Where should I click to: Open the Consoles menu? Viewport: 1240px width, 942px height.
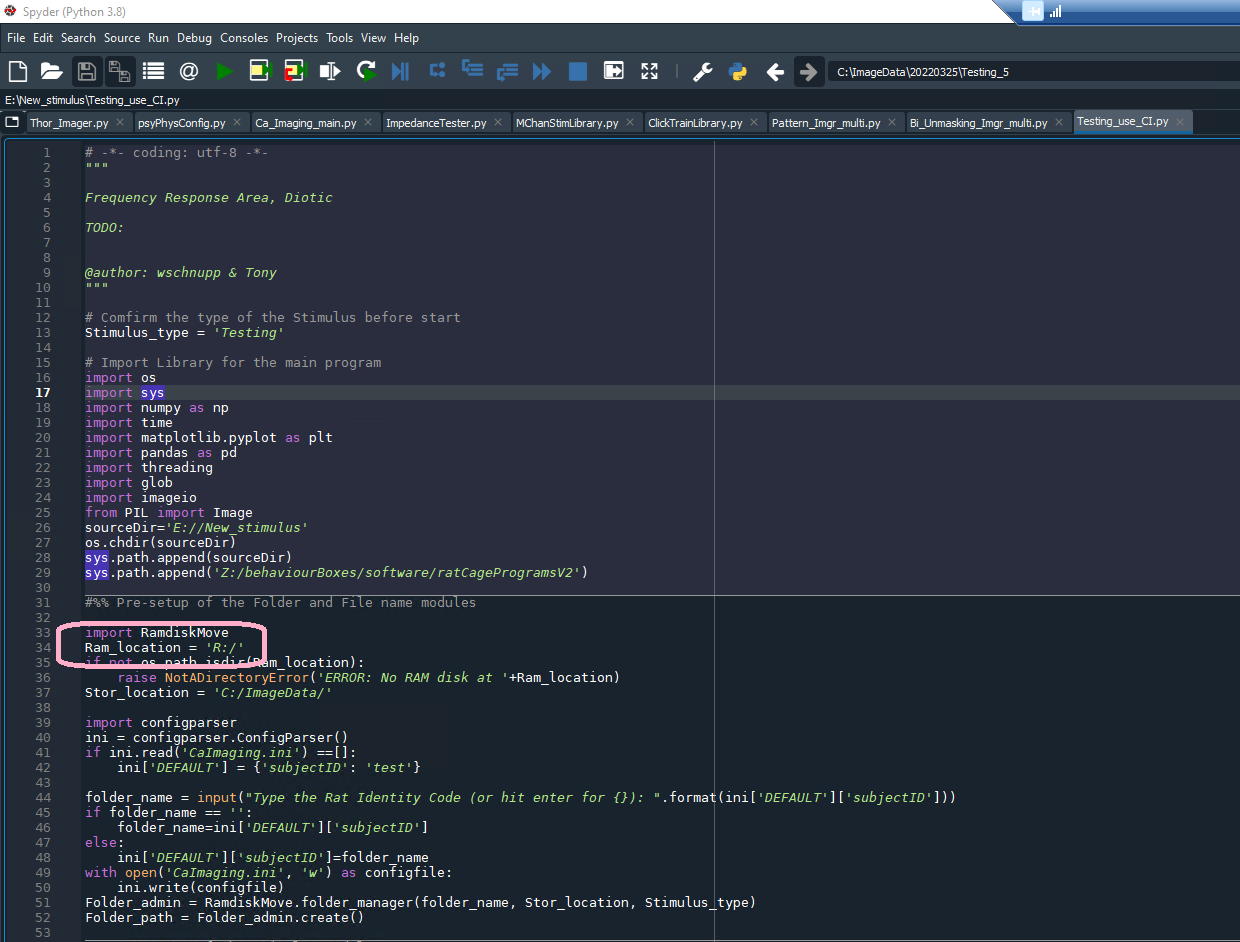click(x=244, y=38)
